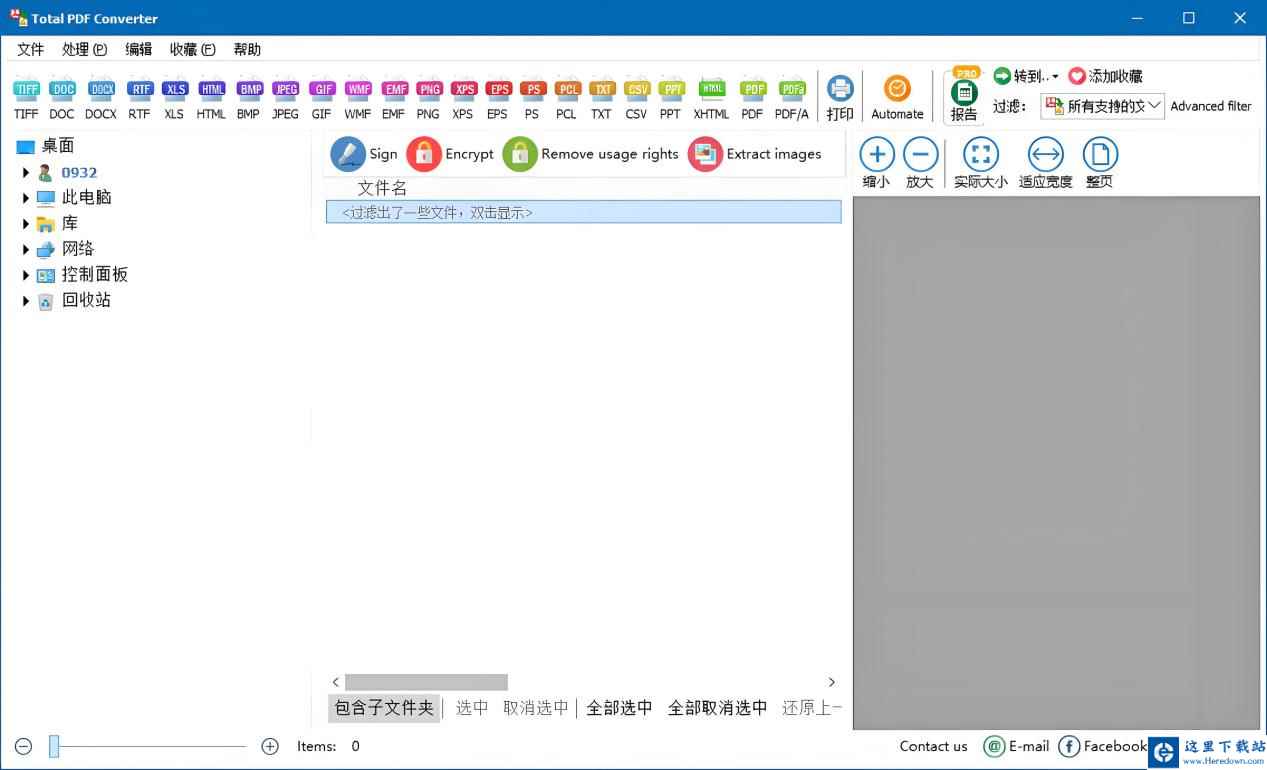Open the 过滤 file type dropdown

coord(1103,106)
